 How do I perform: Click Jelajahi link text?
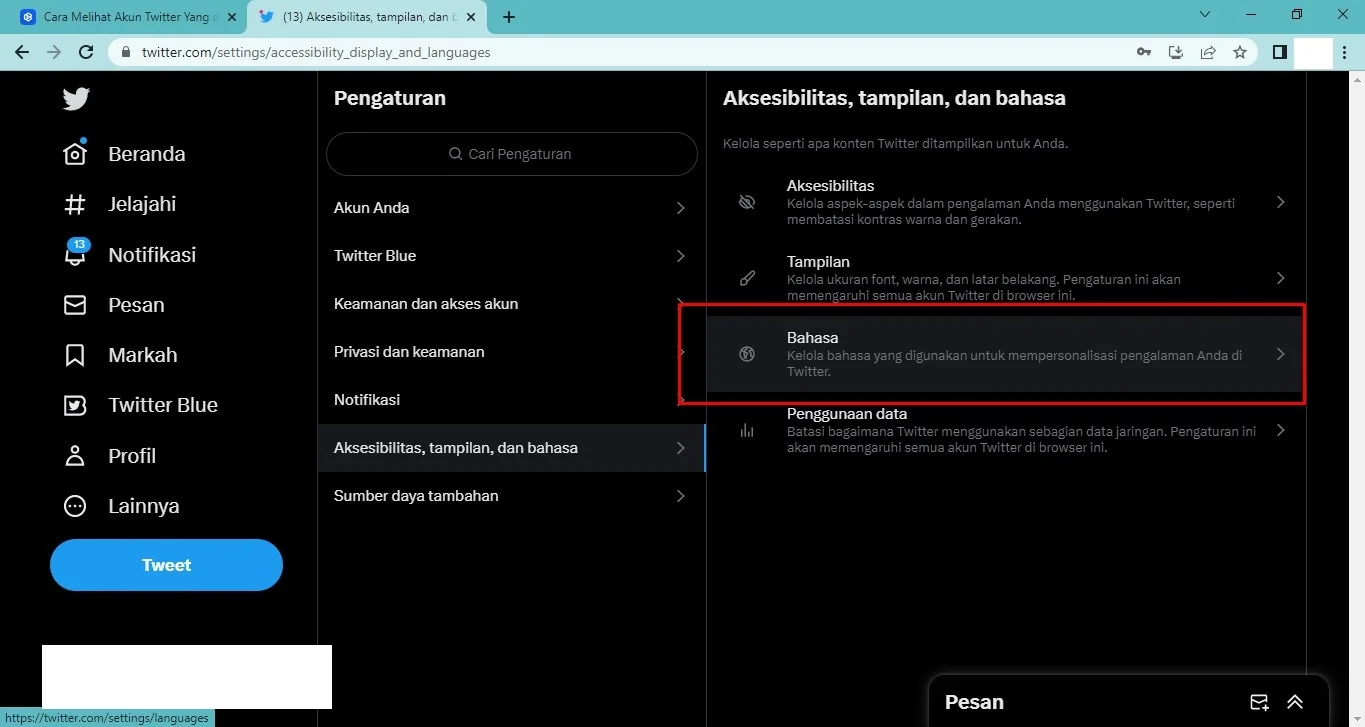point(142,204)
